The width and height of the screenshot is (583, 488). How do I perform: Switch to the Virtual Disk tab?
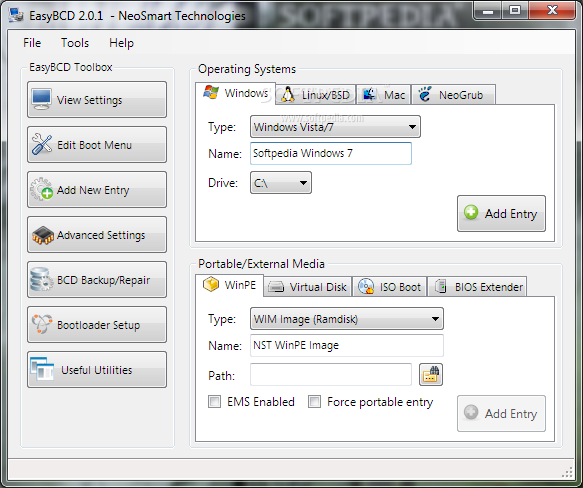click(307, 287)
